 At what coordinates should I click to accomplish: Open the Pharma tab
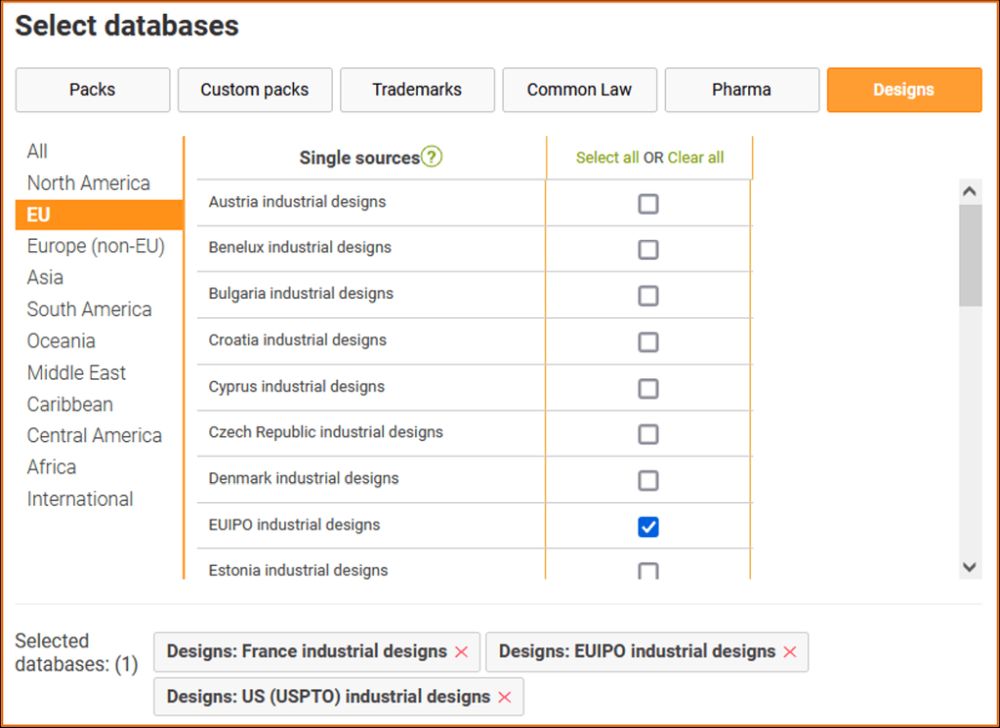(741, 90)
